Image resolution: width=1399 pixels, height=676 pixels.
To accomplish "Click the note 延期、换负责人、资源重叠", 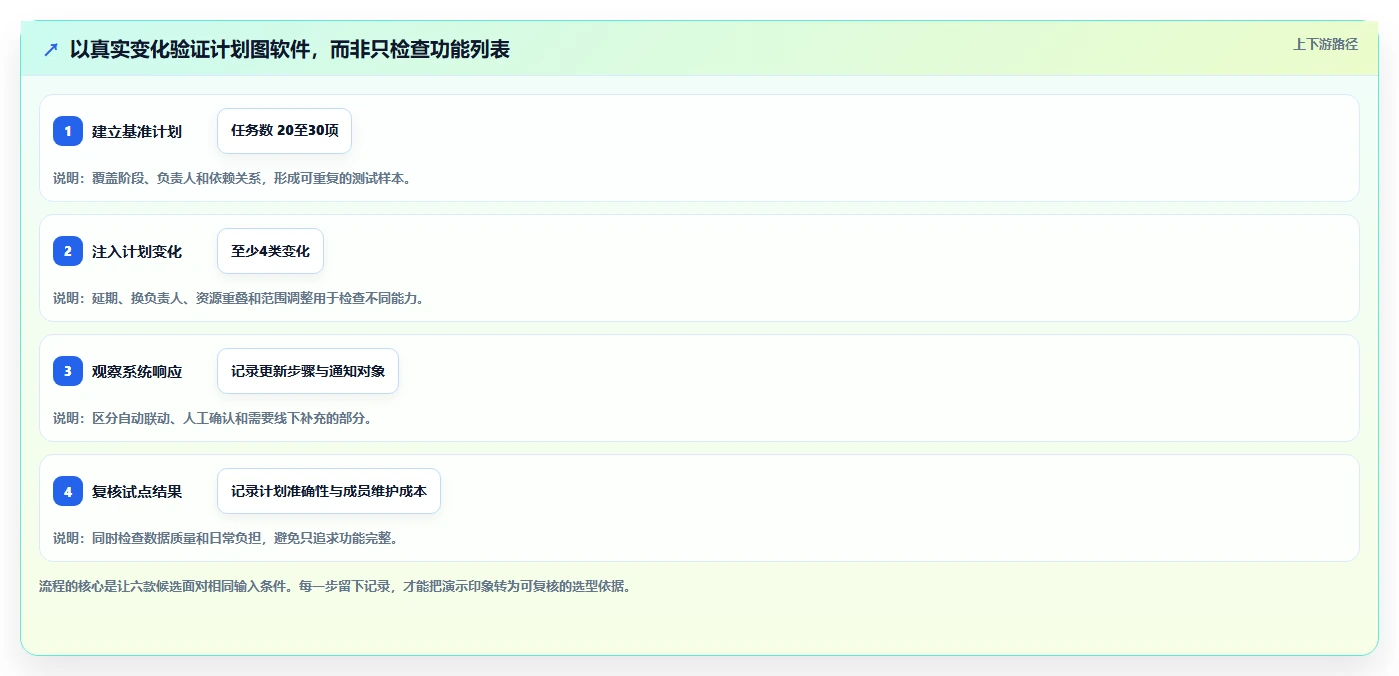I will tap(239, 299).
